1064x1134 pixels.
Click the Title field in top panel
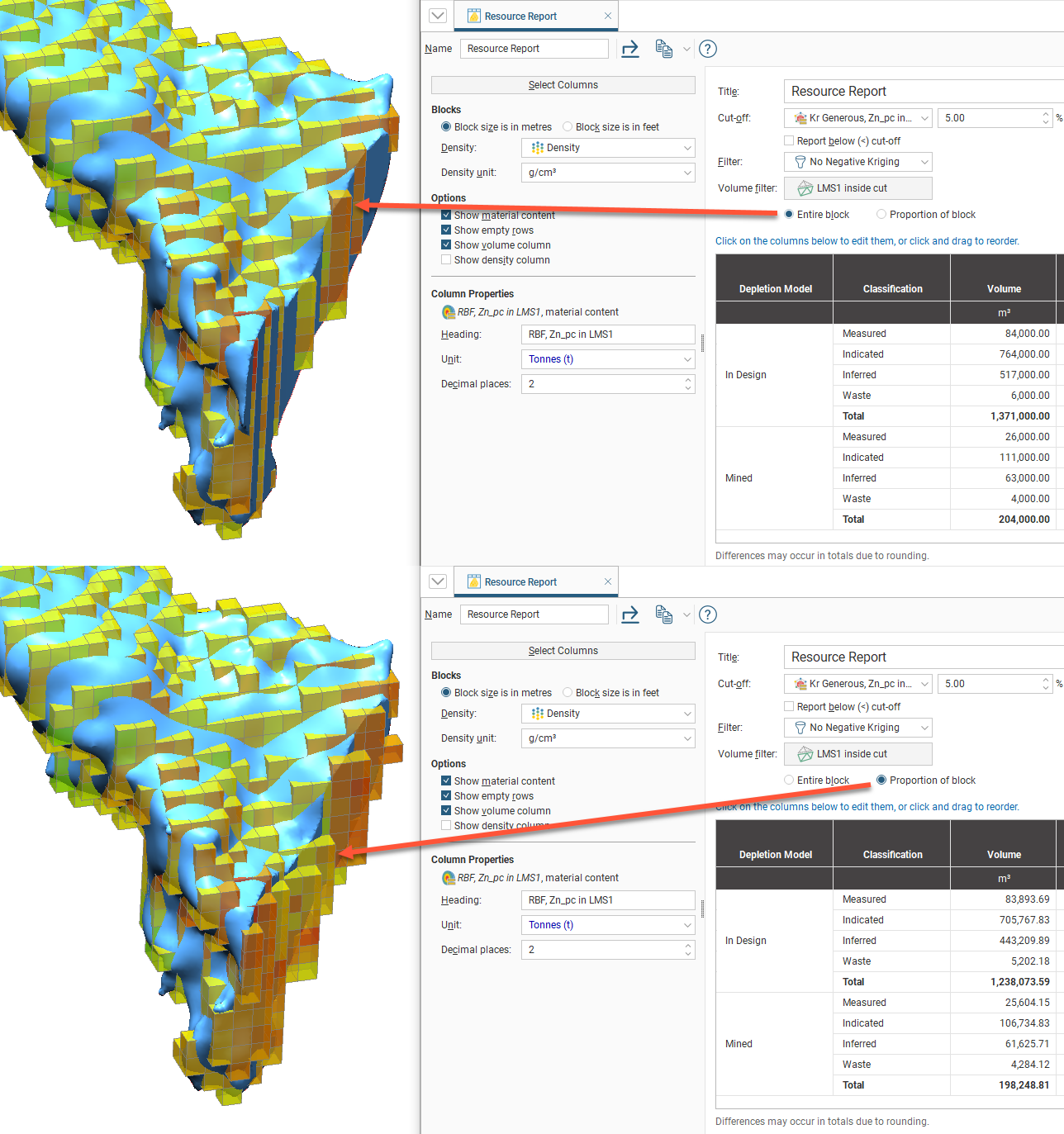coord(922,92)
